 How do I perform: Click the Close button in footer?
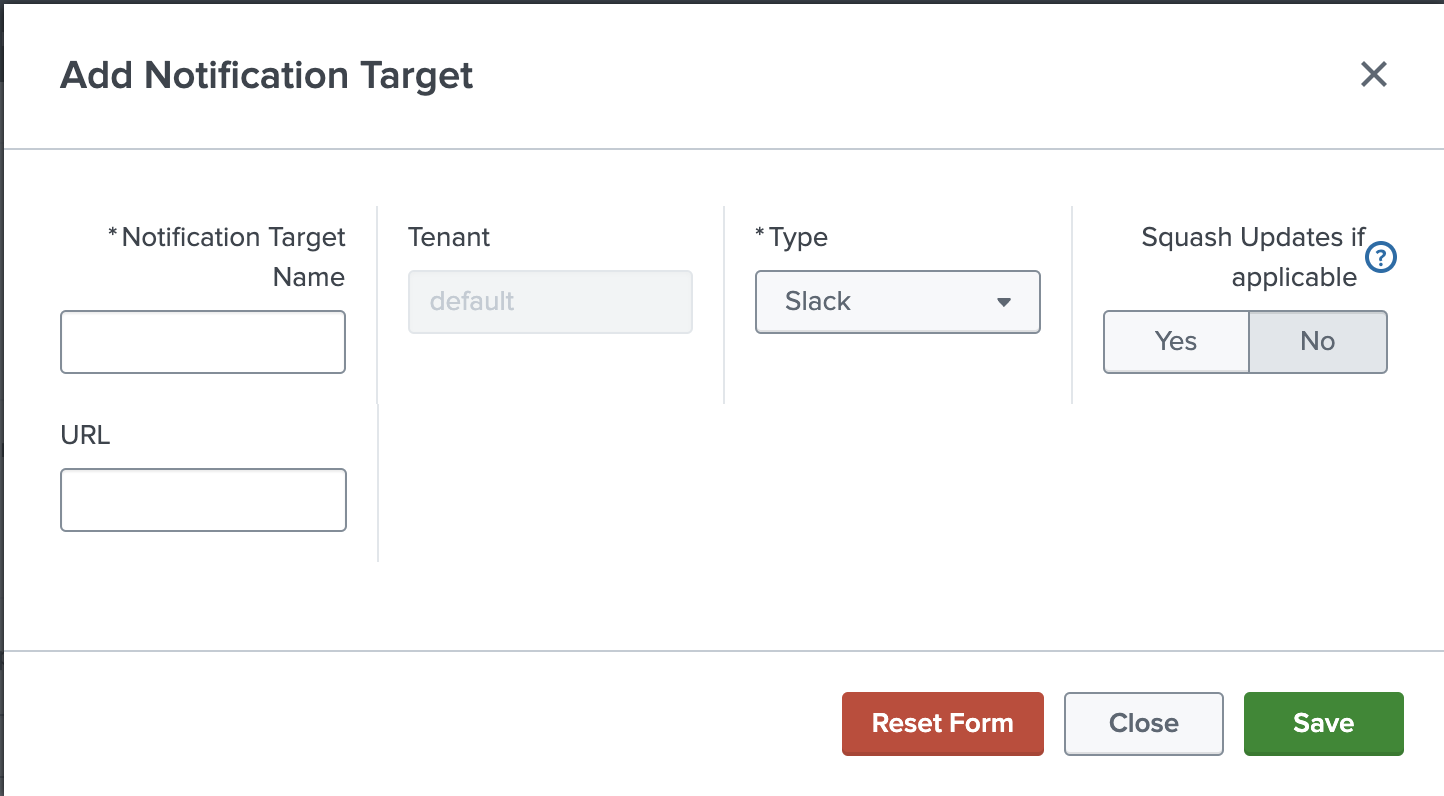[1143, 723]
